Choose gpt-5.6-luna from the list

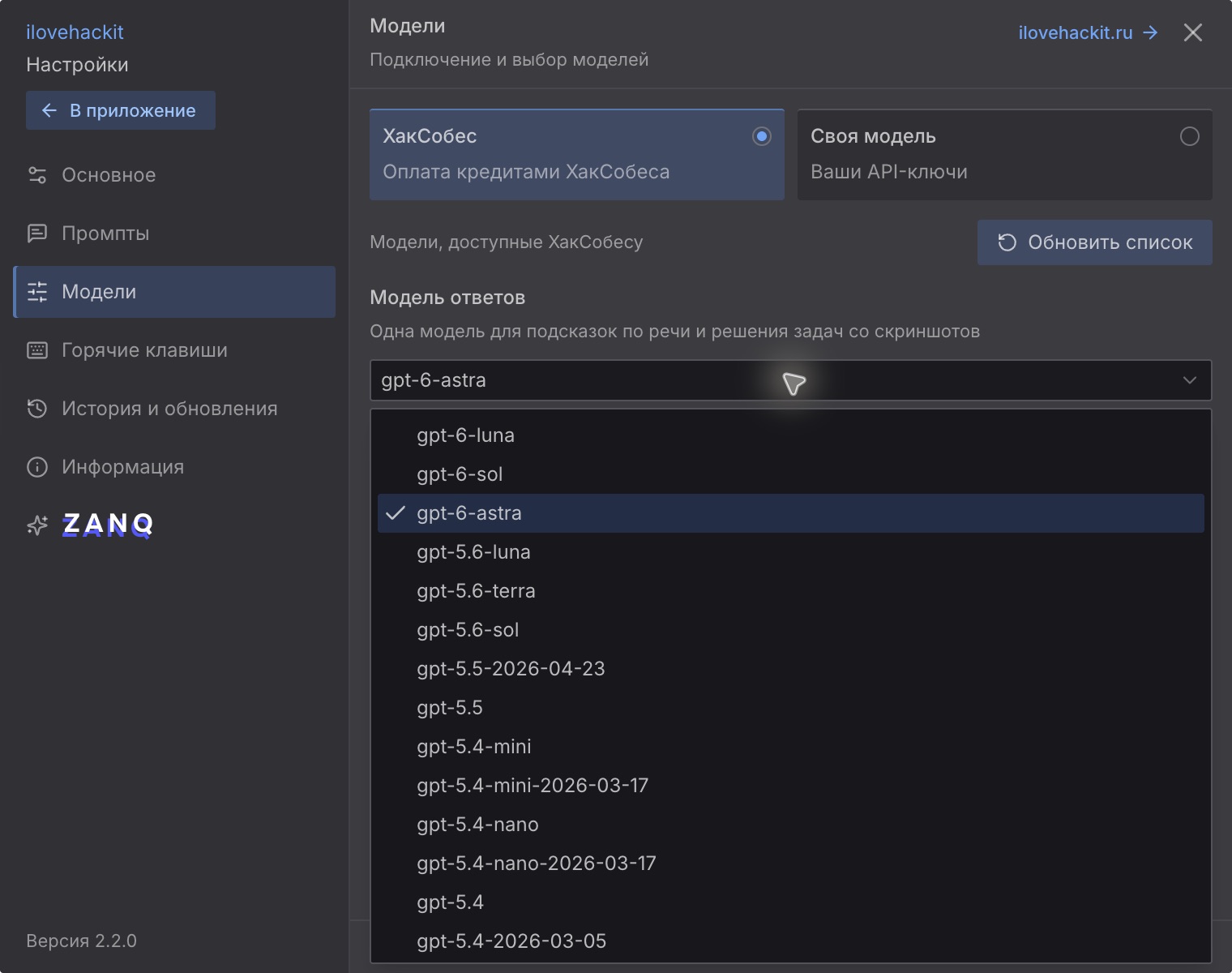(x=790, y=552)
